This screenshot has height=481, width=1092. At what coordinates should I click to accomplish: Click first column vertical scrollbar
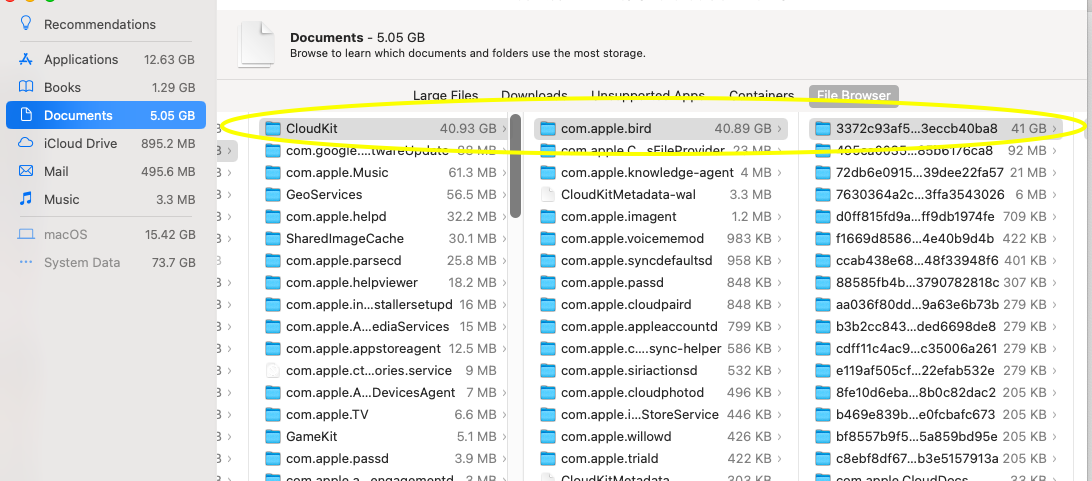coord(515,166)
